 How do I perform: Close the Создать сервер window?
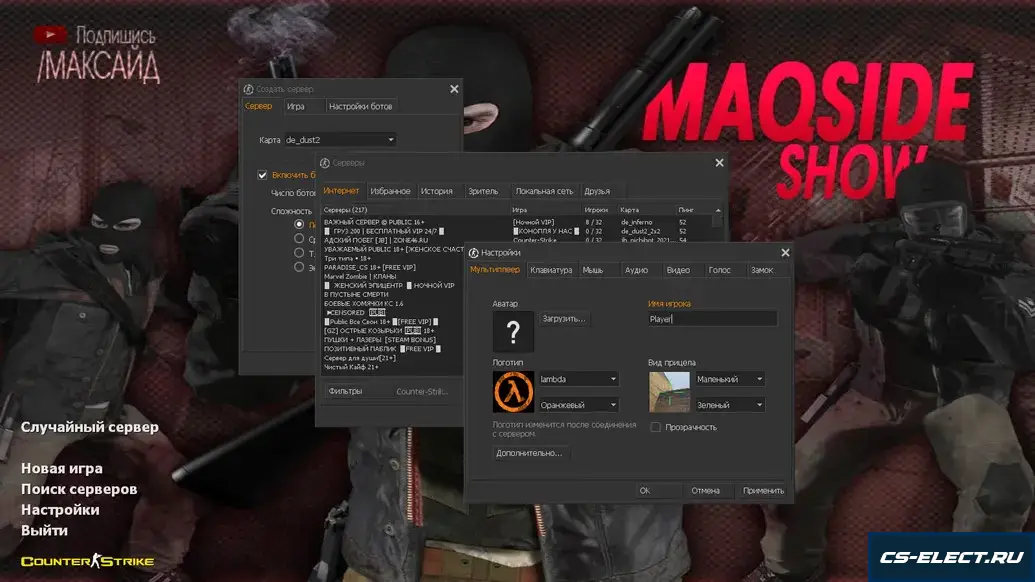454,89
